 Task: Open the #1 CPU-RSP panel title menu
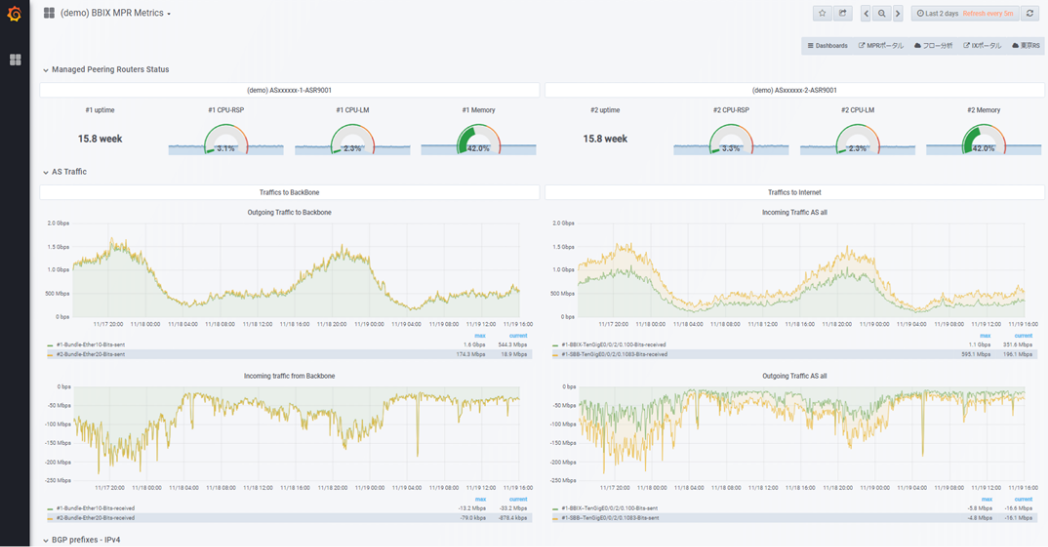coord(226,110)
